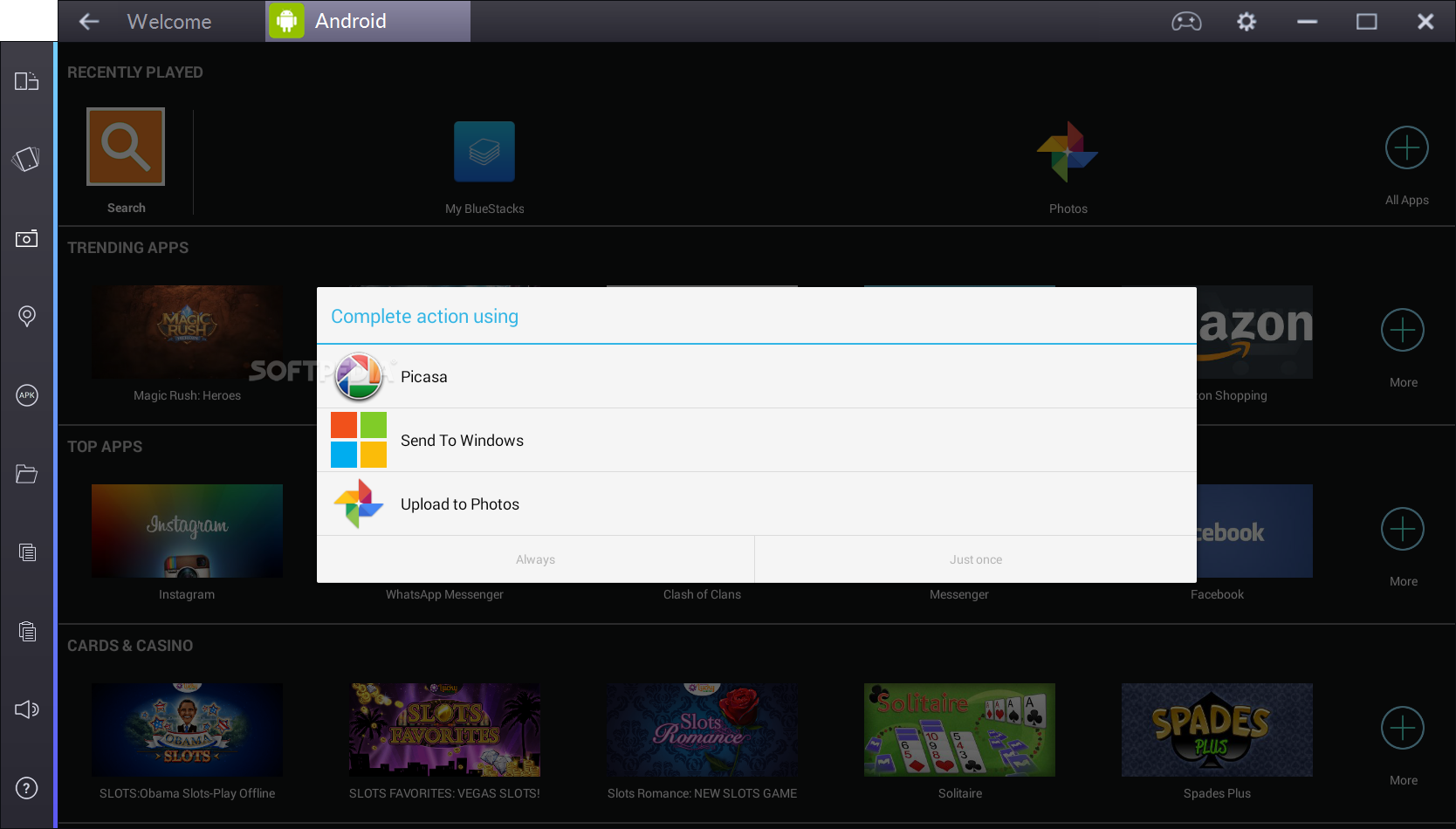Maximize the BlueStacks window
The image size is (1456, 829).
click(1367, 22)
